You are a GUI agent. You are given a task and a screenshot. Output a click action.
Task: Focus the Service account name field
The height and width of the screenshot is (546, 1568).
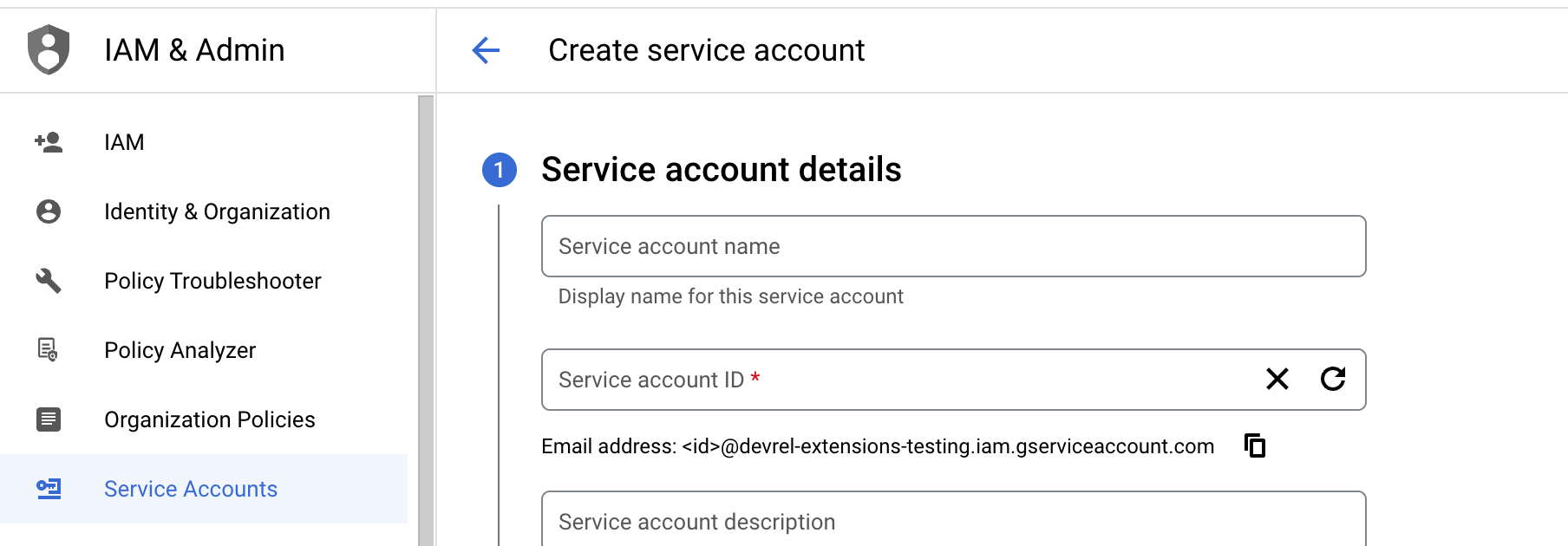coord(952,246)
